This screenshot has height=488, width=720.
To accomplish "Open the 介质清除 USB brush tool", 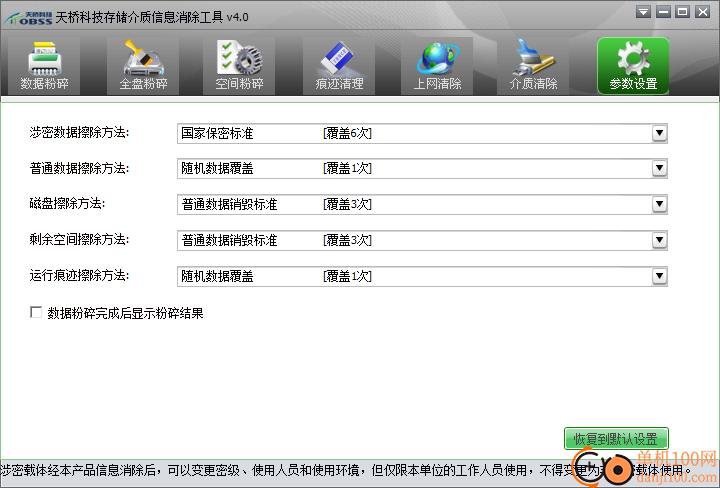I will [533, 66].
